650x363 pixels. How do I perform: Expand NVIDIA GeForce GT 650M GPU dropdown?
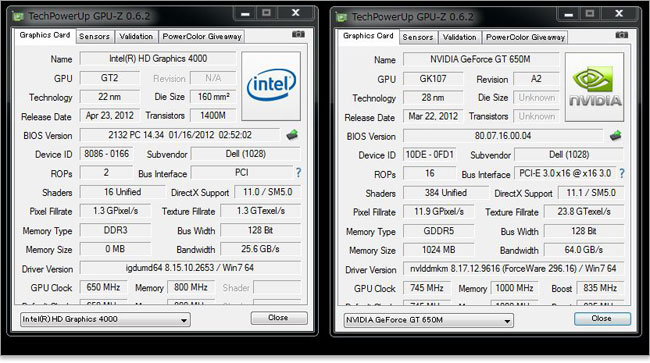tap(429, 320)
